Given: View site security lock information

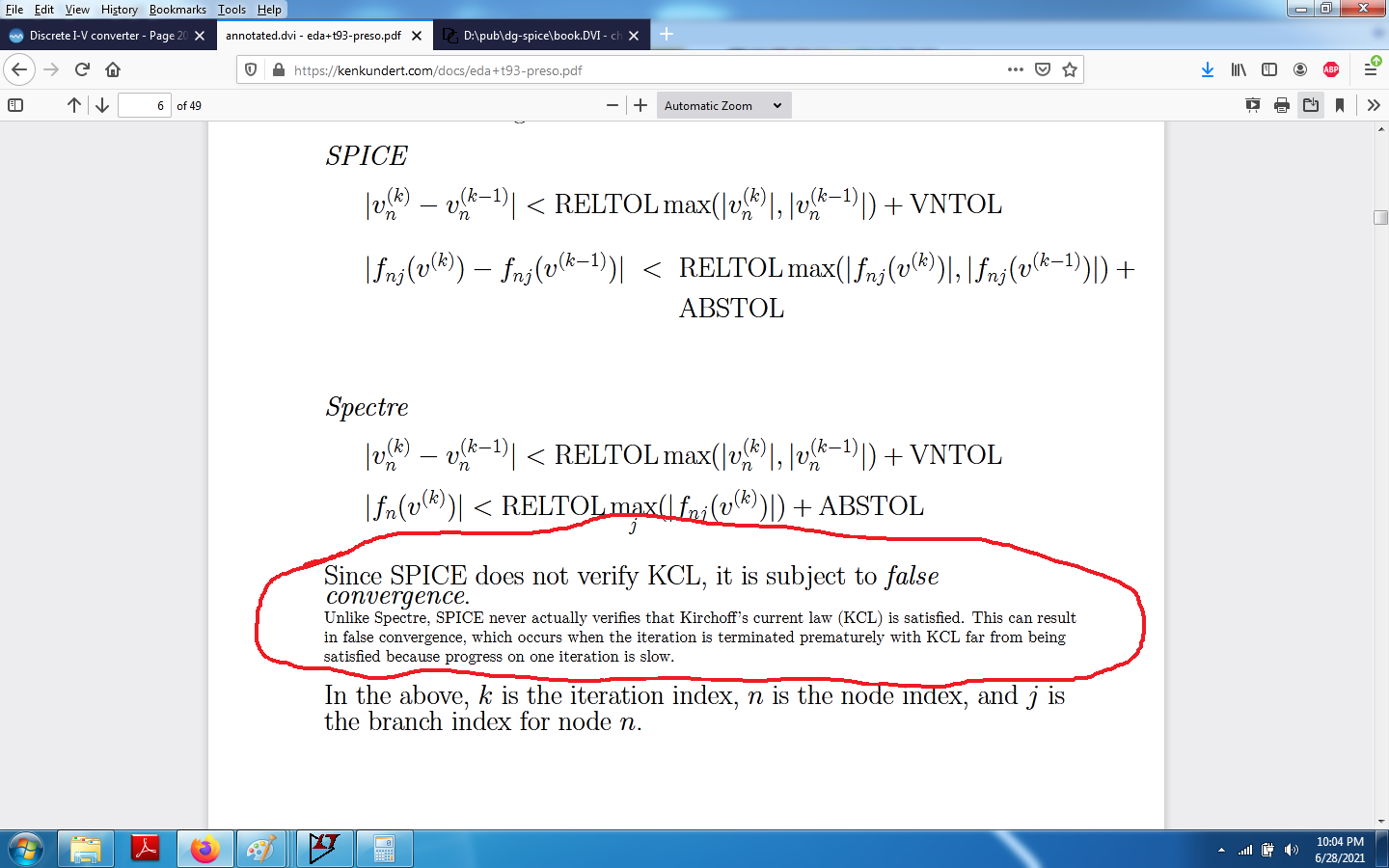Looking at the screenshot, I should 278,69.
